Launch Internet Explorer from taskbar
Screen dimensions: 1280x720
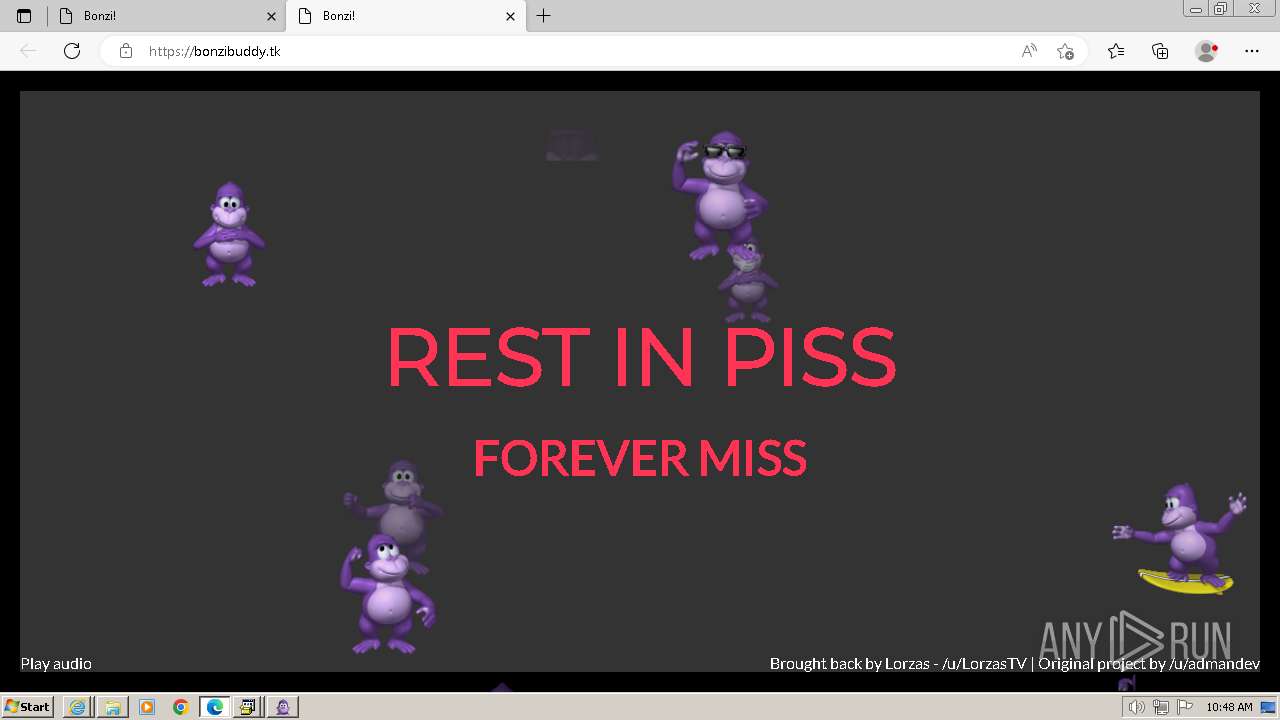point(77,707)
